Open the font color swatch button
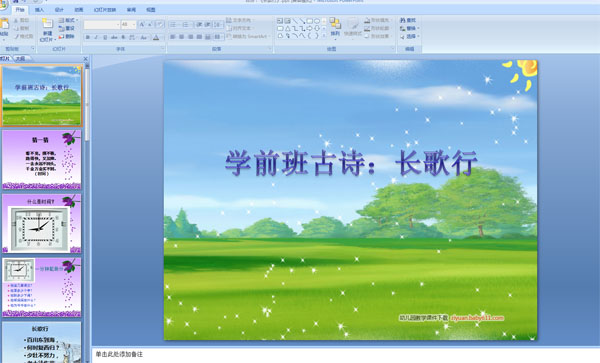 156,37
